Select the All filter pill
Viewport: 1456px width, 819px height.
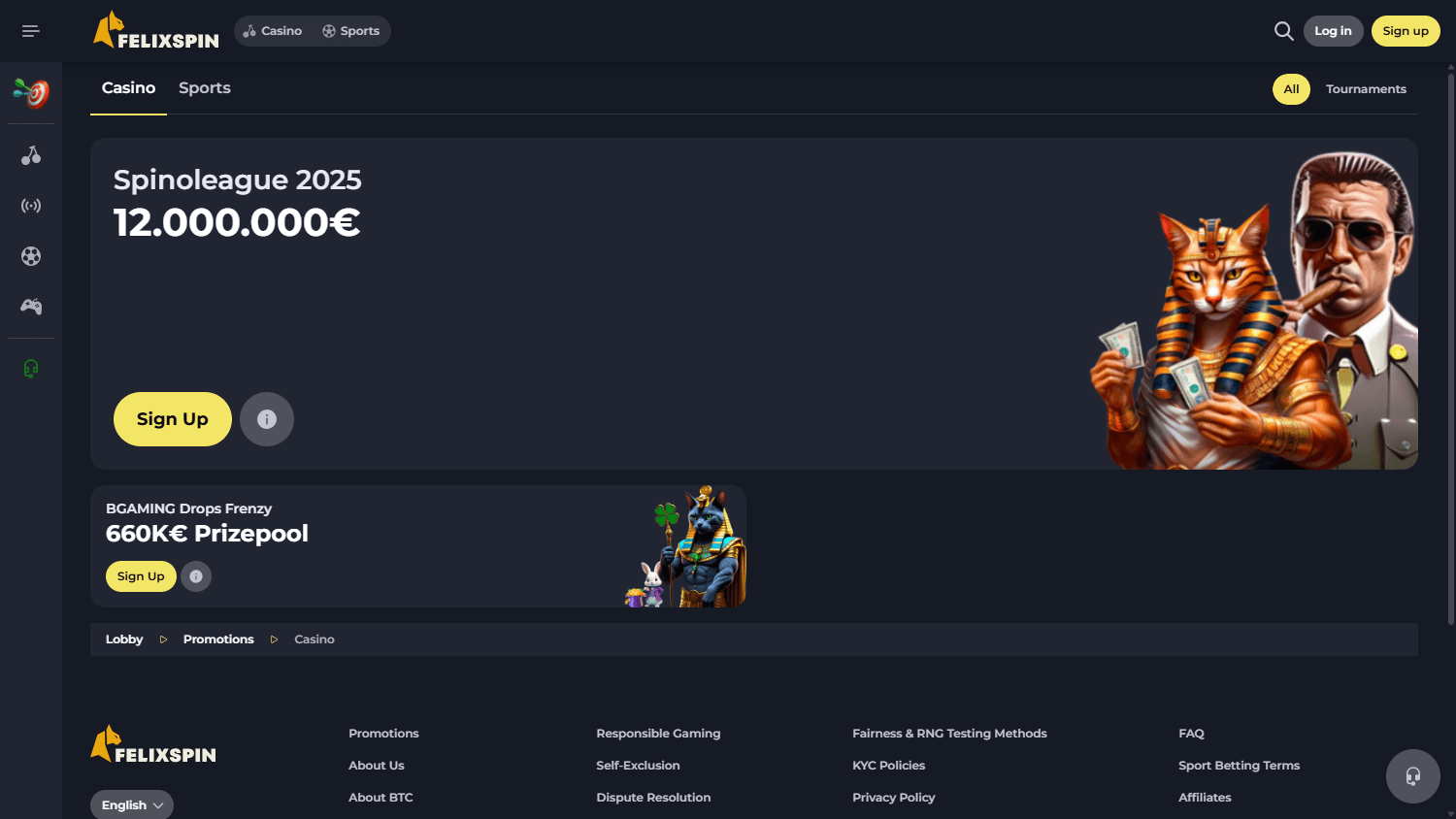[x=1291, y=89]
